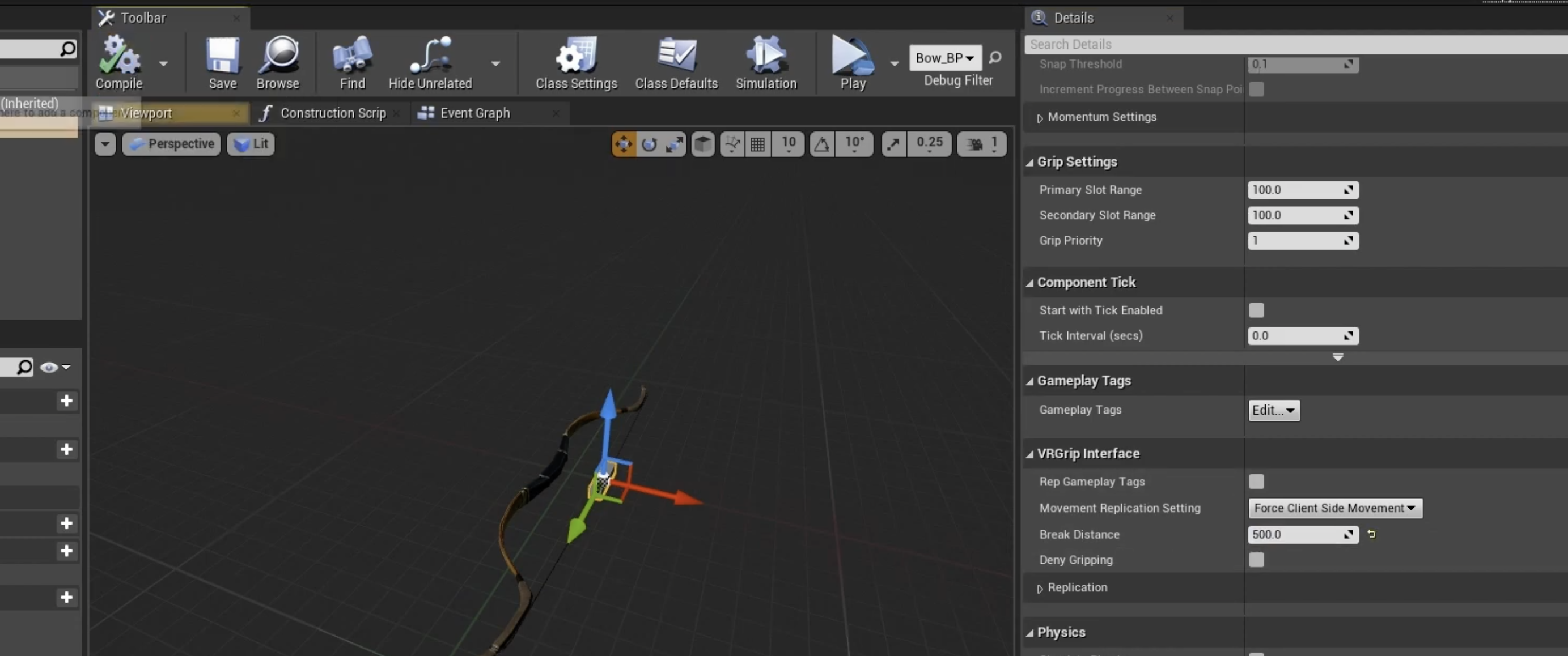The height and width of the screenshot is (656, 1568).
Task: Open the Bow_BP debug filter dropdown
Action: tap(944, 58)
